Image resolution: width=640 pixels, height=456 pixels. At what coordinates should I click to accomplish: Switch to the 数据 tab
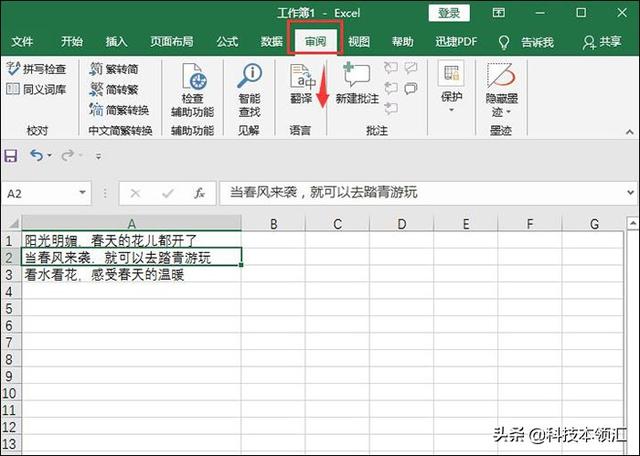[272, 41]
